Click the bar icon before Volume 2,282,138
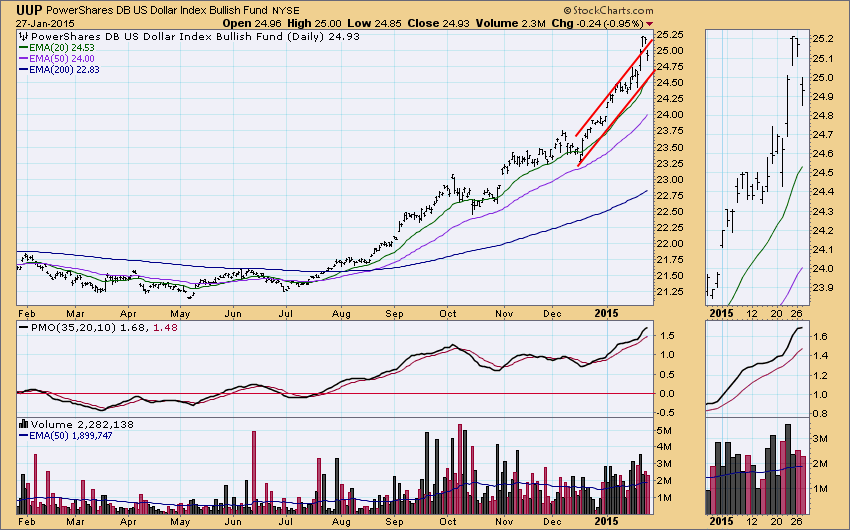 [23, 424]
